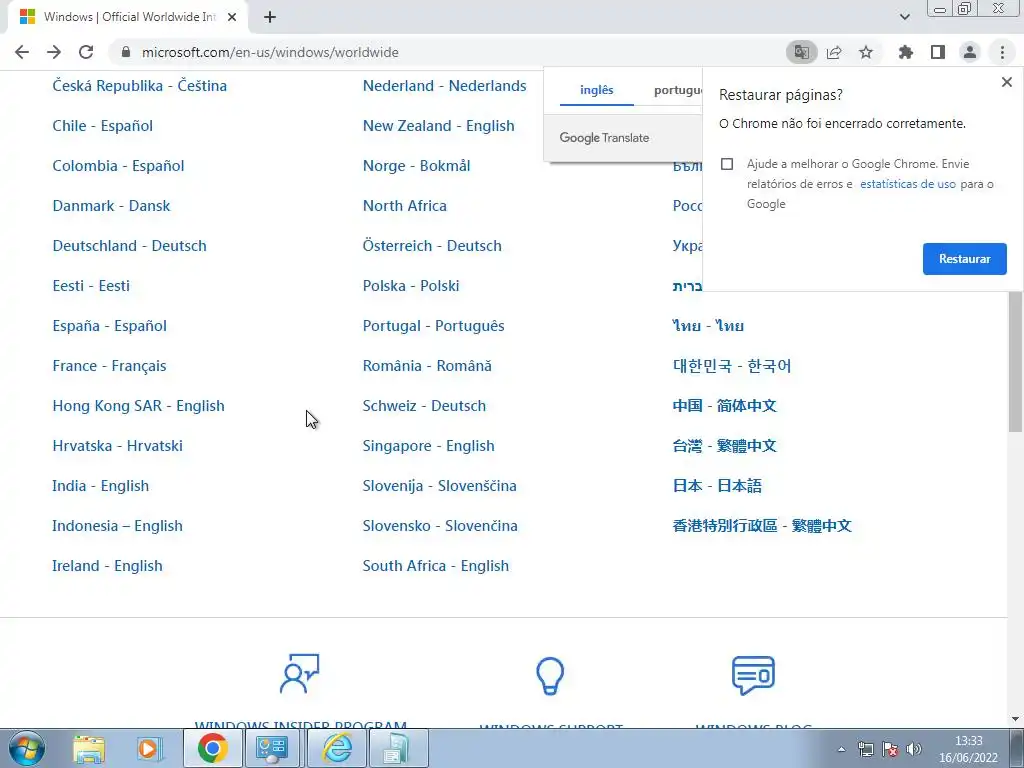Click the Windows Blog icon
Screen dimensions: 1024x768
coord(753,675)
